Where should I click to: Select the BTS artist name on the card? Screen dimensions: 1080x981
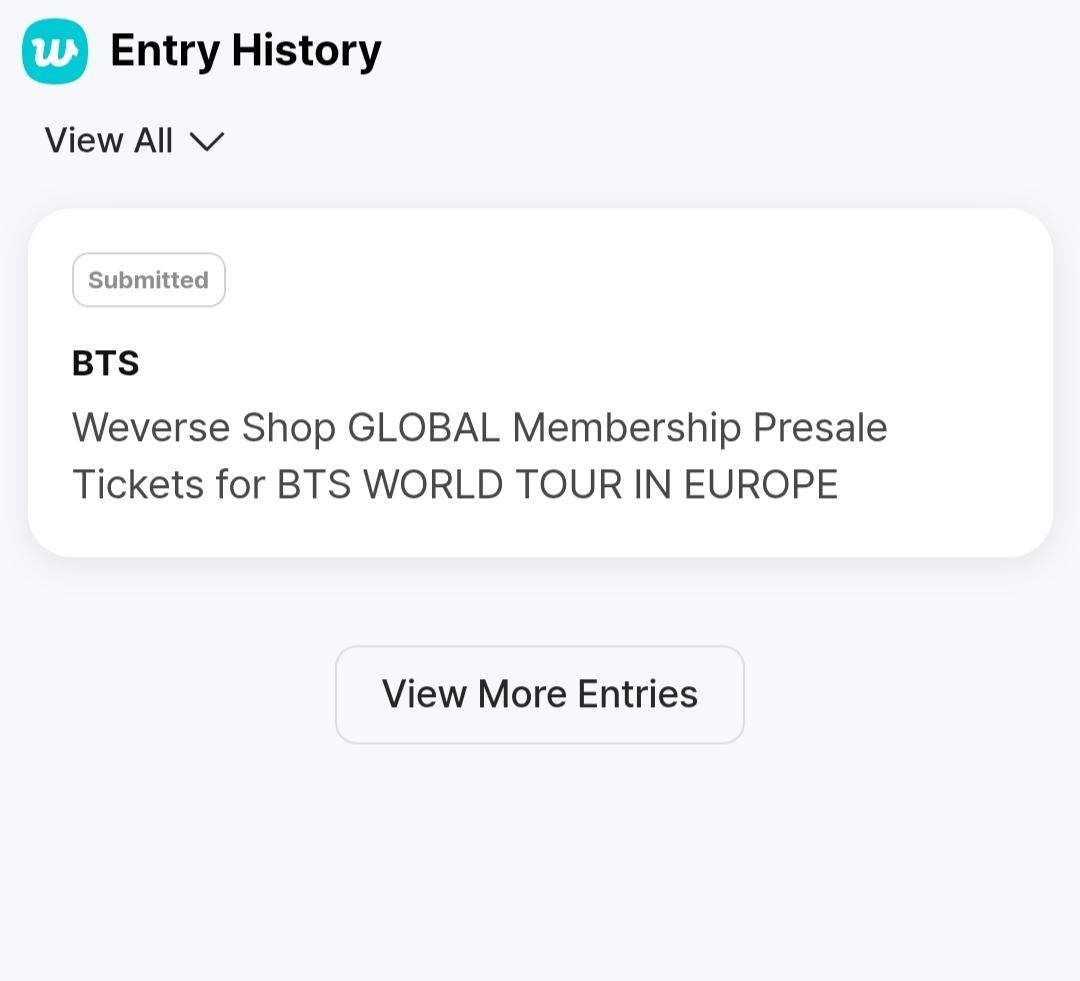pyautogui.click(x=106, y=363)
